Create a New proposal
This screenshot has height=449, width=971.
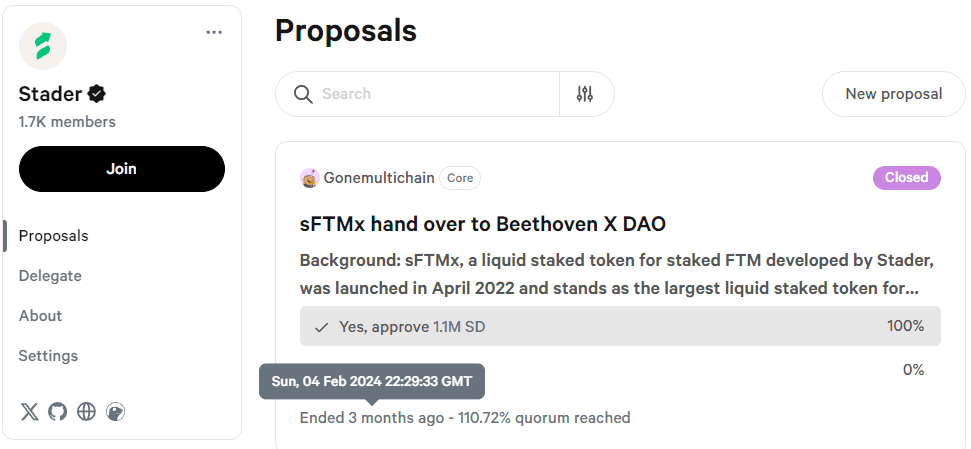coord(893,94)
